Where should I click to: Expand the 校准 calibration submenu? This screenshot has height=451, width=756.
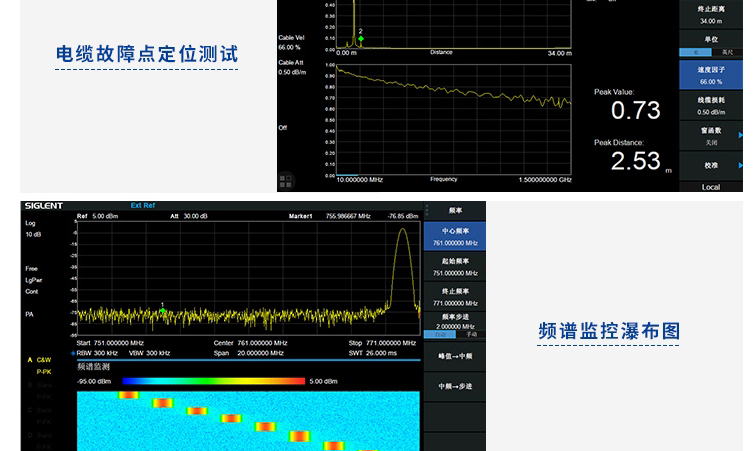(711, 164)
